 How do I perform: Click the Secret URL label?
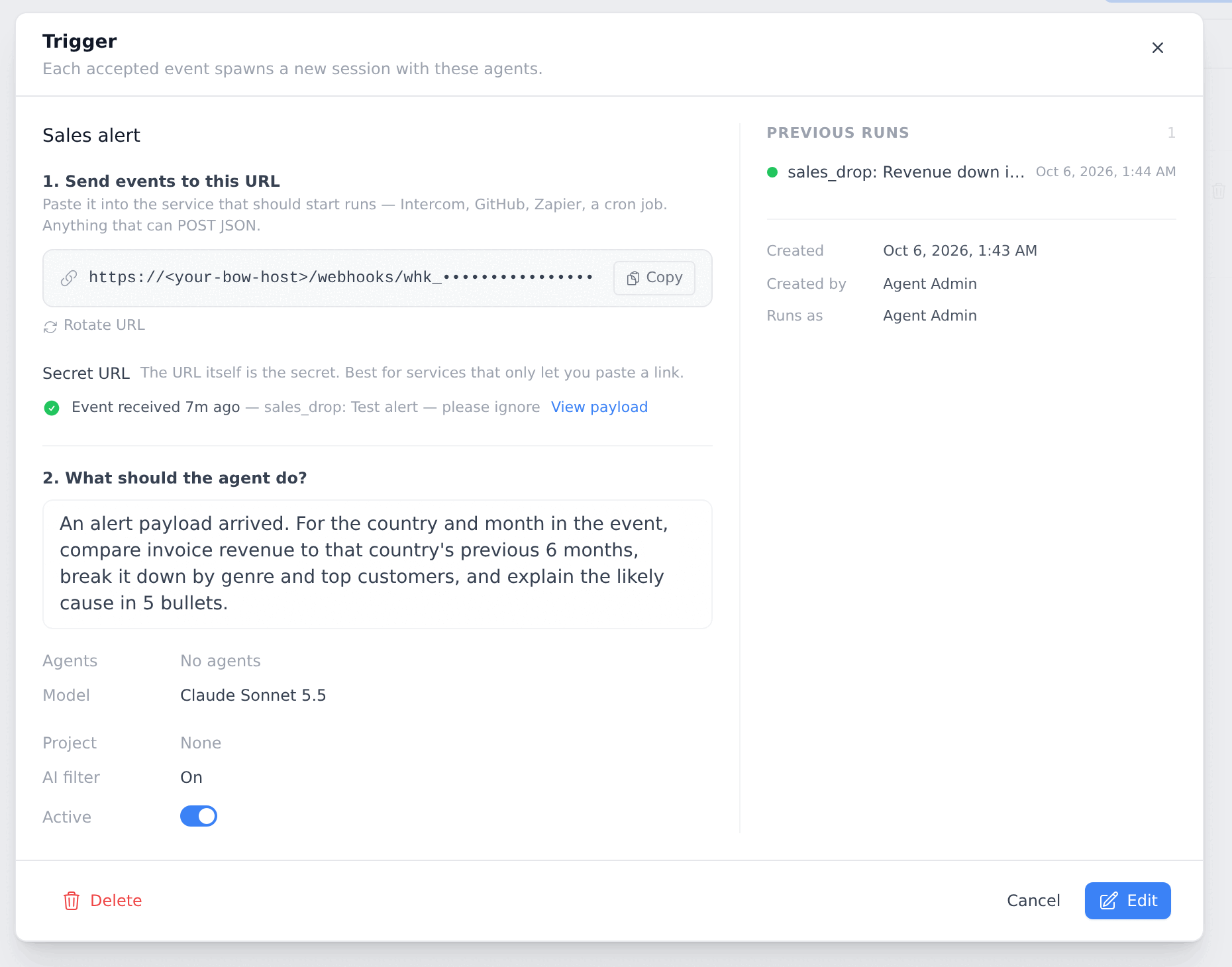(x=86, y=374)
